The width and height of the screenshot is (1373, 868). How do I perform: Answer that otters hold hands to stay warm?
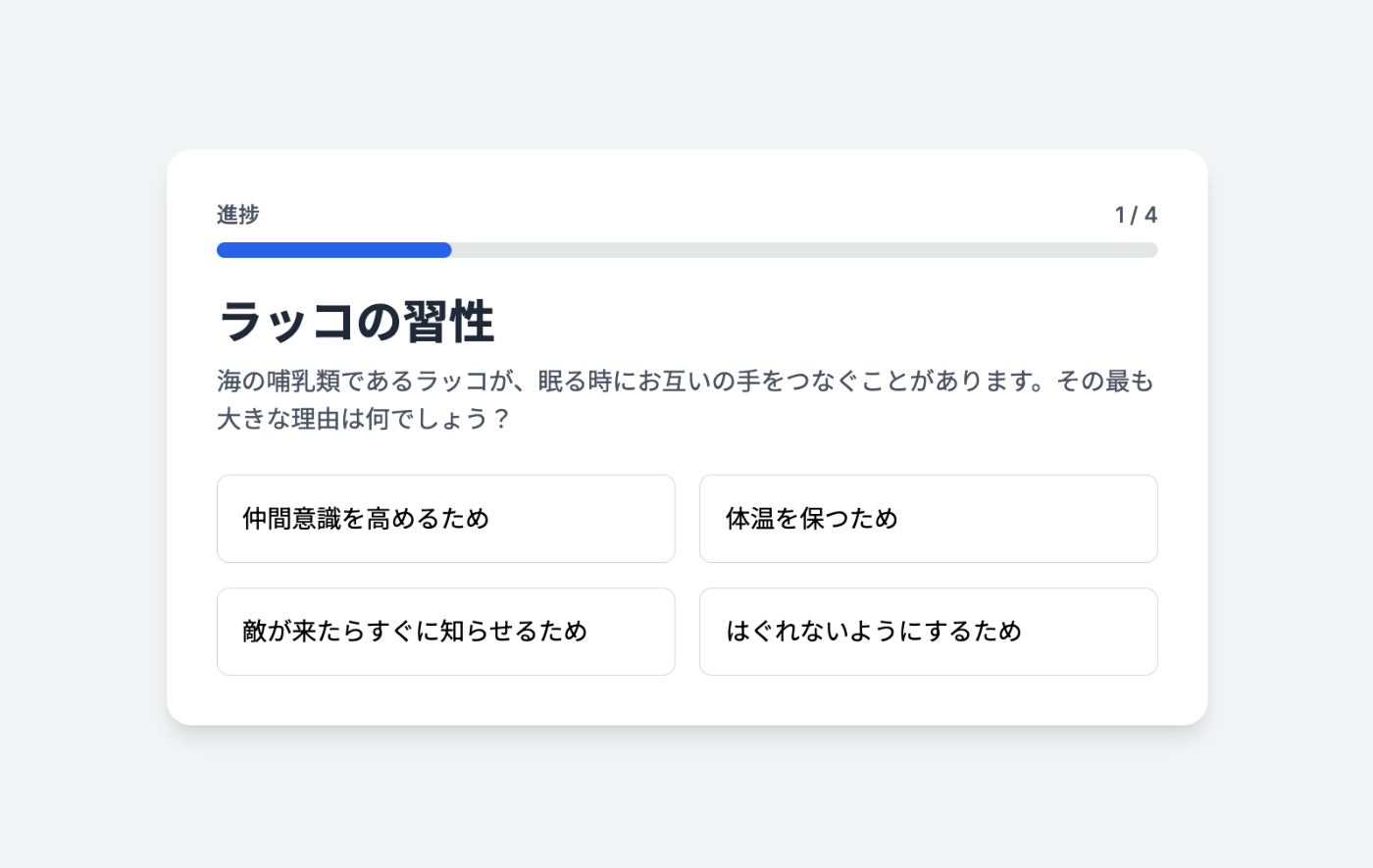point(928,519)
